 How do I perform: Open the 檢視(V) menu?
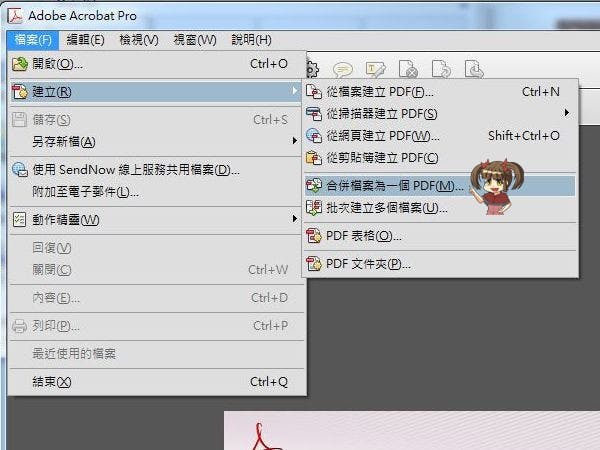[139, 40]
